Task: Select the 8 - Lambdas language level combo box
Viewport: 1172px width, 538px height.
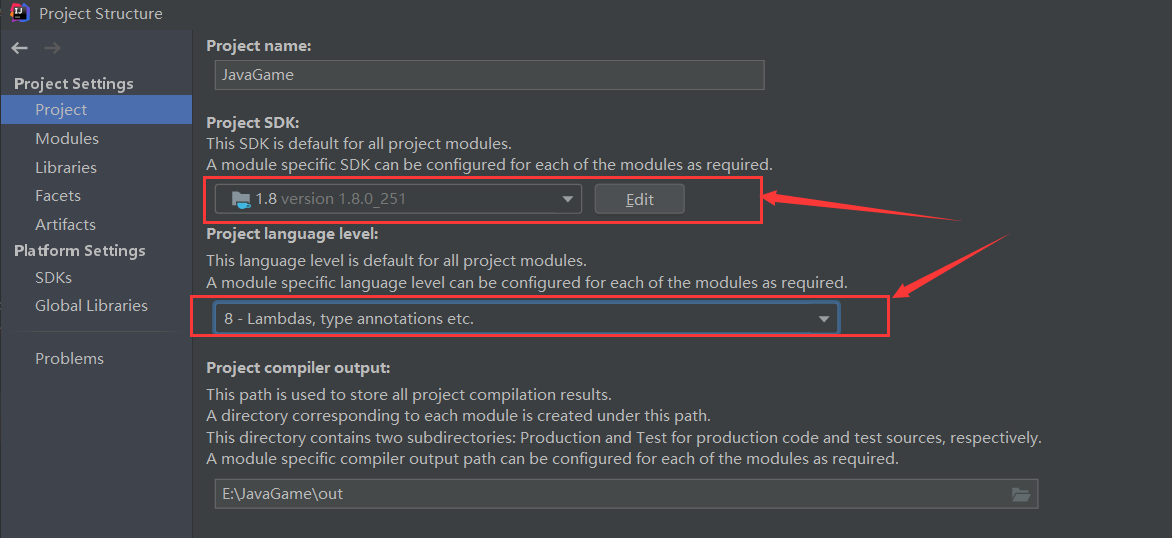Action: coord(526,318)
